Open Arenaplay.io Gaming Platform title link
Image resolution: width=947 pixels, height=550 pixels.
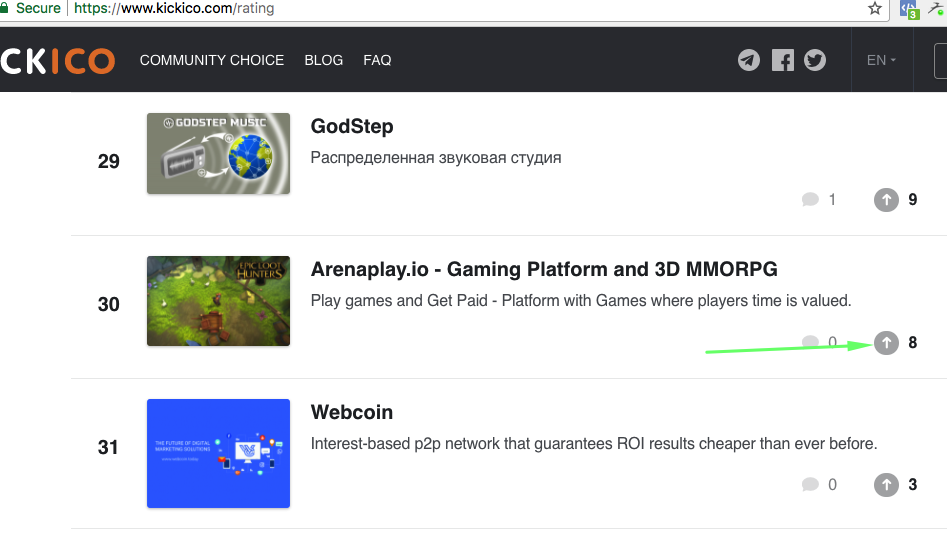click(544, 269)
